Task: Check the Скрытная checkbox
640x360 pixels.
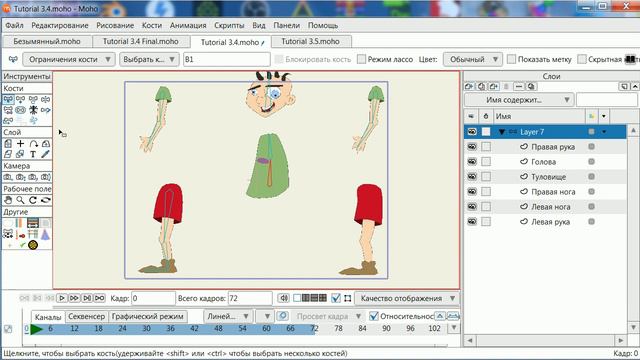Action: (582, 59)
